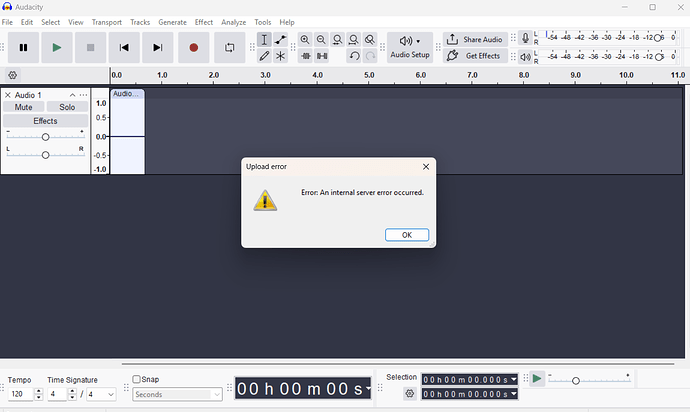
Task: Open Effects for Audio 1 track
Action: coord(45,121)
